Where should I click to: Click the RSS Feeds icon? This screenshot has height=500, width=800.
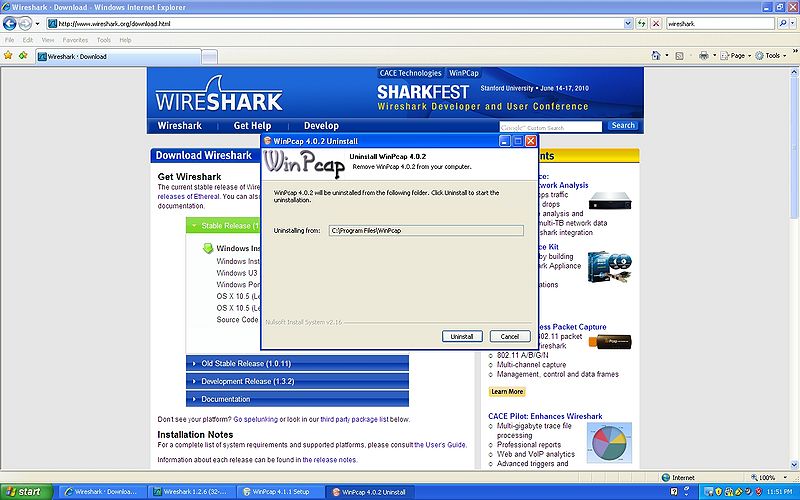(x=679, y=56)
